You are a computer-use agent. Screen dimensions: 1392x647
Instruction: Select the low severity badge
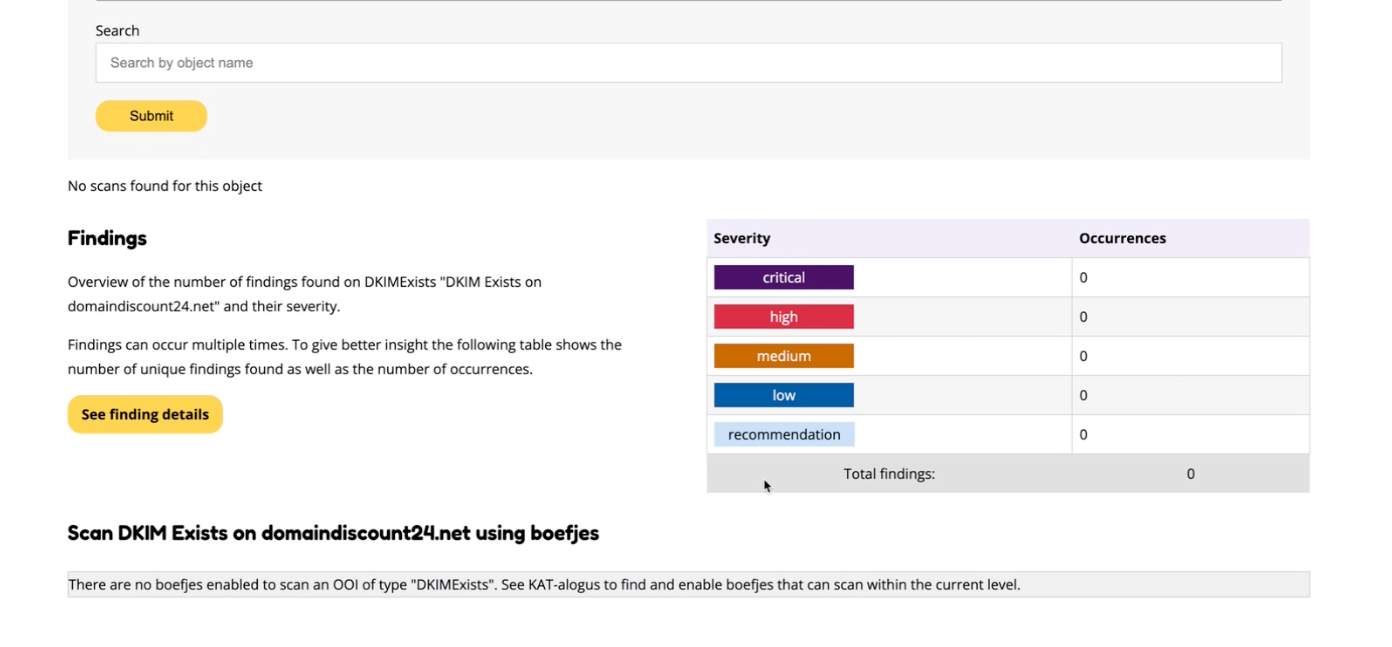tap(783, 394)
